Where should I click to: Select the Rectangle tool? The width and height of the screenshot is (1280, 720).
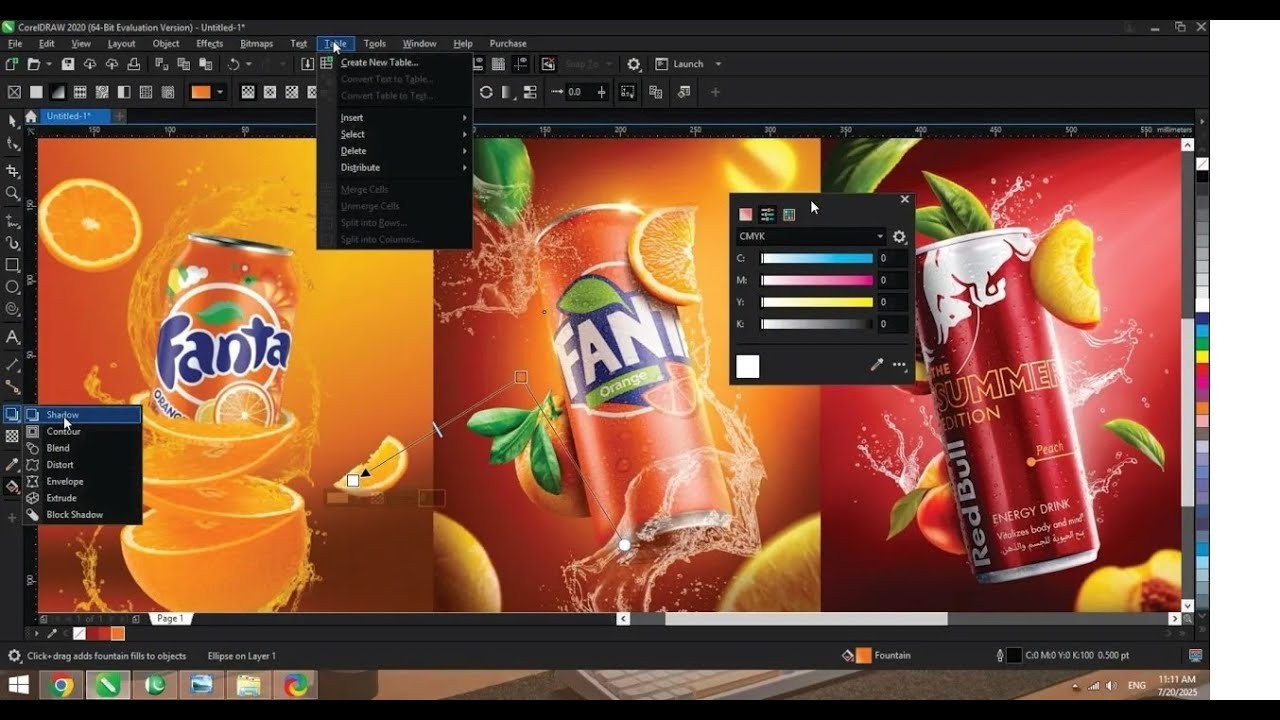[12, 265]
